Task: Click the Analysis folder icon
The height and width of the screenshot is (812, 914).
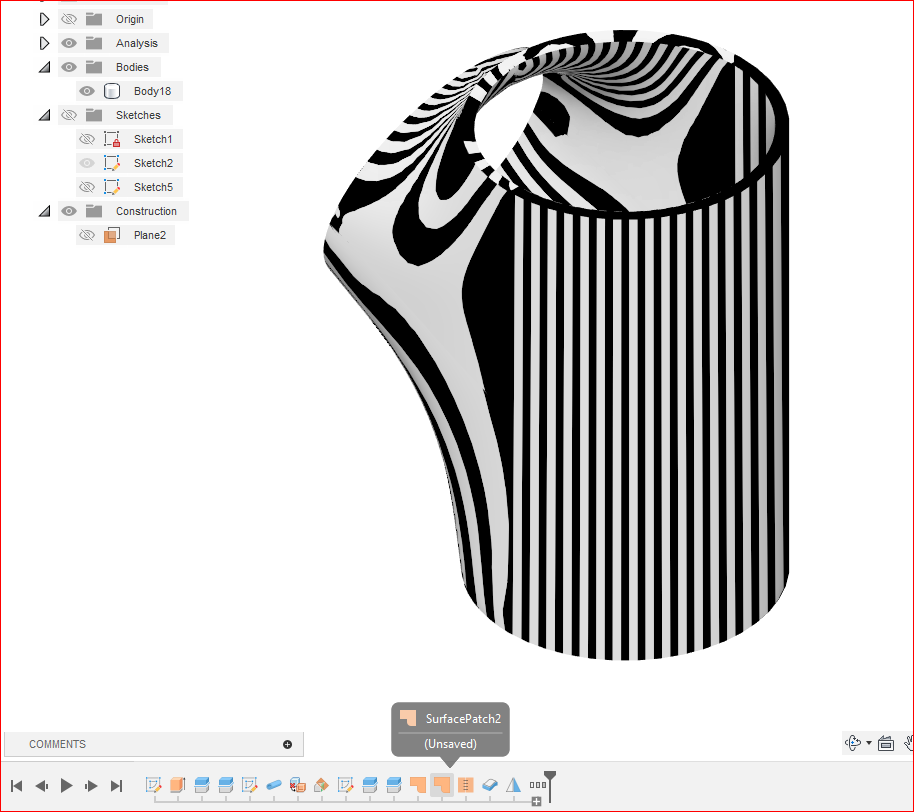Action: [x=94, y=43]
